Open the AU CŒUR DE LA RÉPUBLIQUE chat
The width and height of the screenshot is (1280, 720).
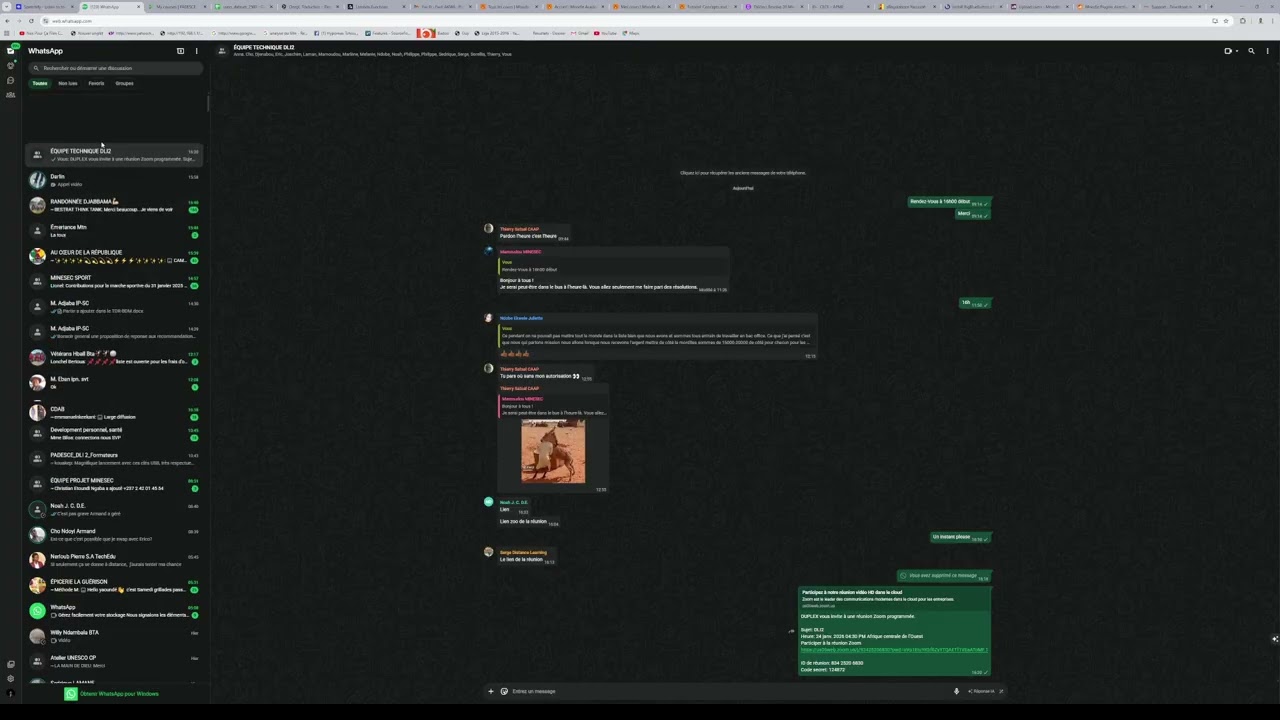coord(115,256)
